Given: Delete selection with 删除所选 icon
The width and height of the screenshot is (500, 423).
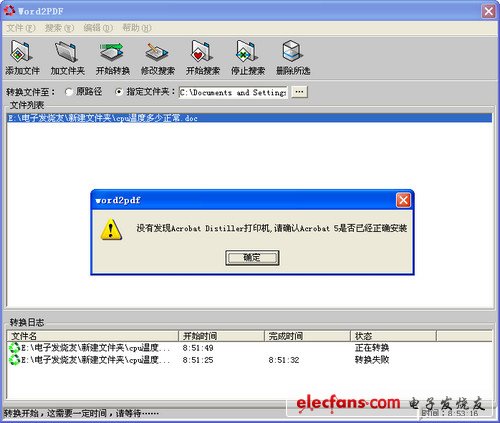Looking at the screenshot, I should [293, 51].
